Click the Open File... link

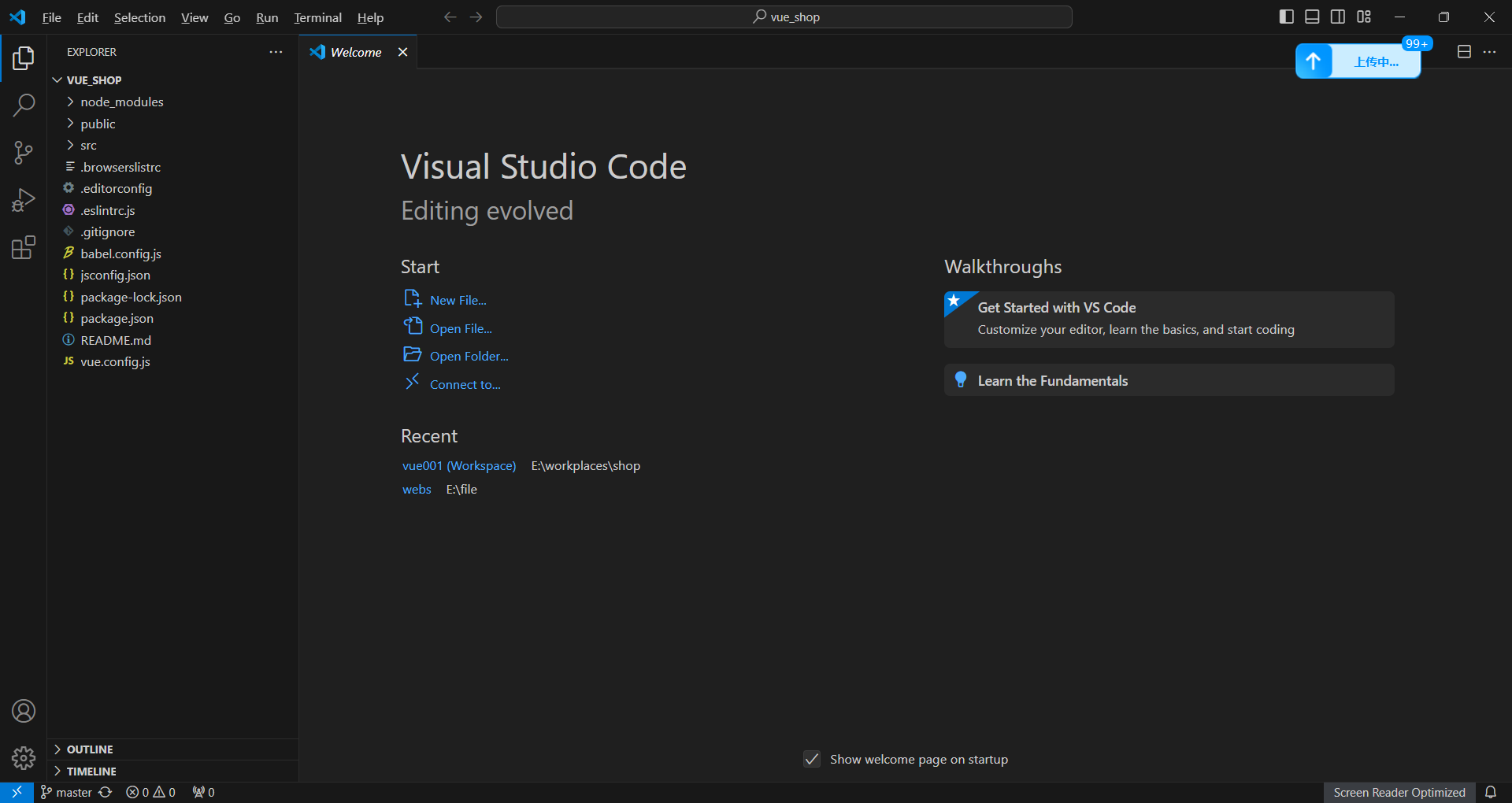pyautogui.click(x=461, y=328)
